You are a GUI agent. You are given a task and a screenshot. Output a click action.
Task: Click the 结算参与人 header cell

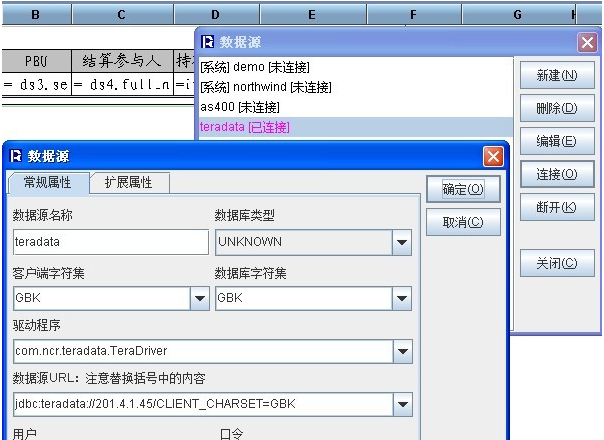(122, 61)
